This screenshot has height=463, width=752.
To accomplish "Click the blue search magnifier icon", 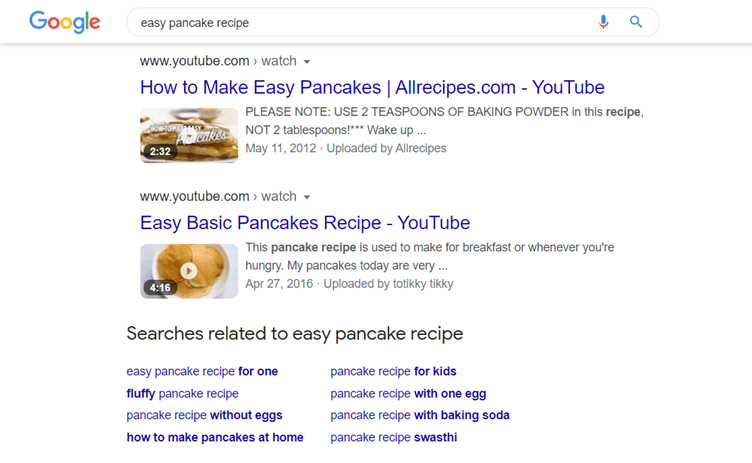I will (636, 22).
